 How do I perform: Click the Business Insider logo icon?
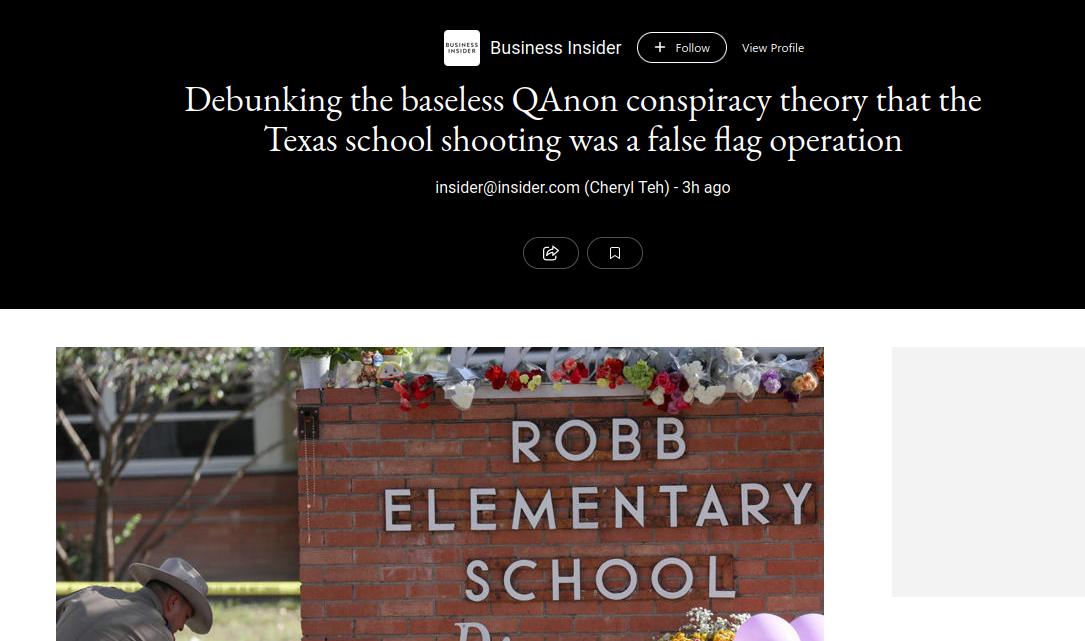[462, 48]
